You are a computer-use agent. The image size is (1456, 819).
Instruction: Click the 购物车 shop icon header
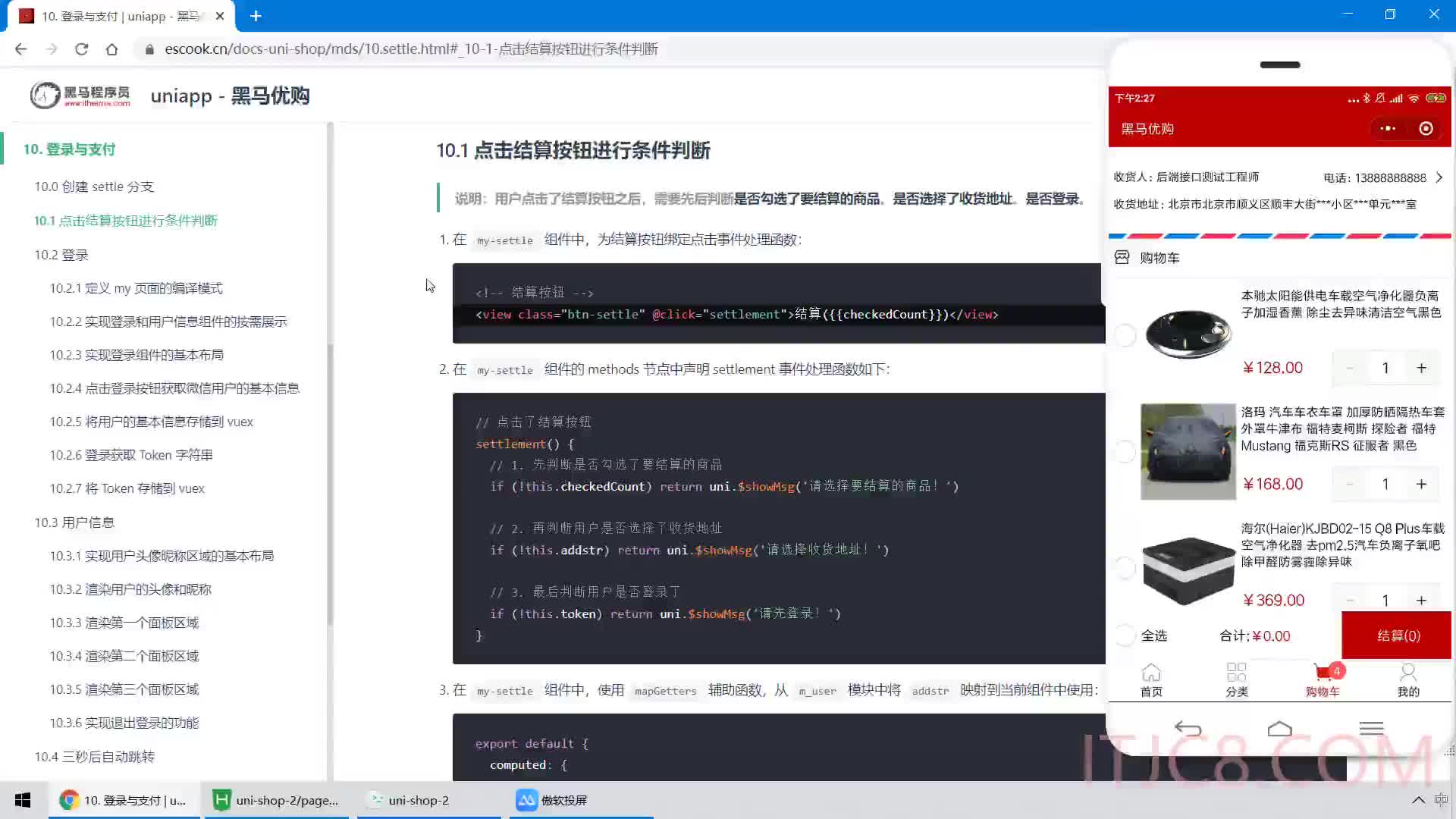tap(1122, 258)
